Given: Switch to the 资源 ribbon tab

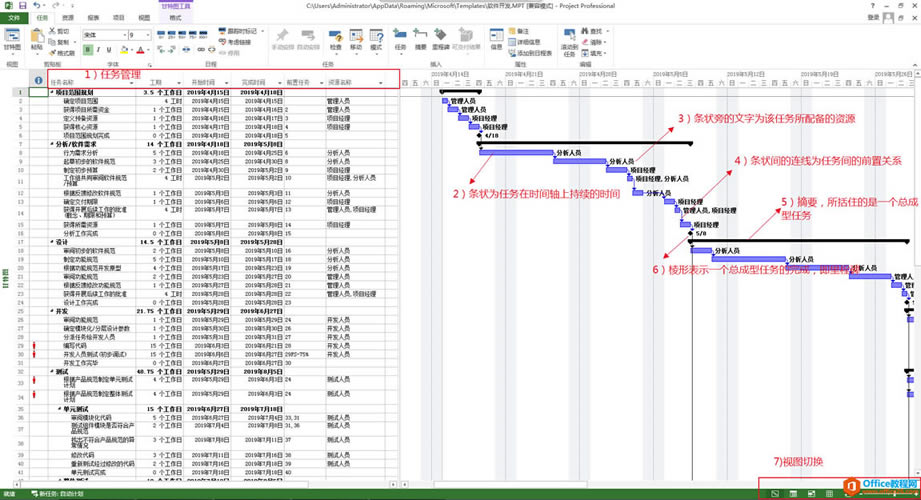Looking at the screenshot, I should click(x=67, y=18).
